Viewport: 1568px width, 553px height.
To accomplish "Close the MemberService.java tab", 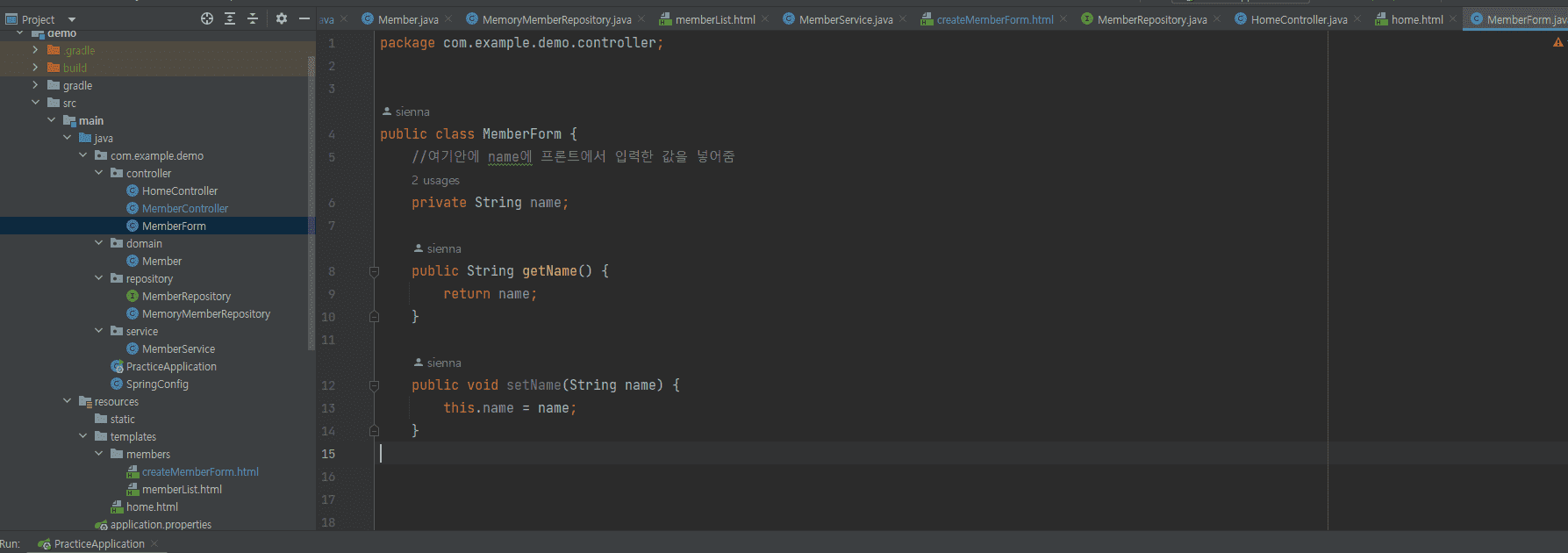I will pyautogui.click(x=903, y=19).
